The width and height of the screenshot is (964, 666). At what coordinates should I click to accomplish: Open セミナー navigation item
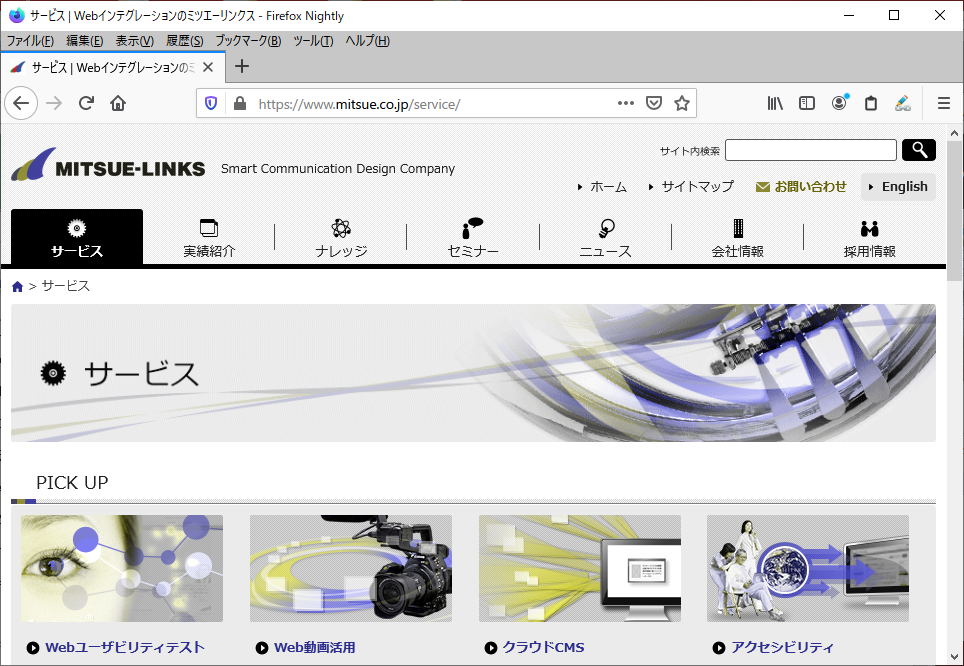(x=473, y=237)
